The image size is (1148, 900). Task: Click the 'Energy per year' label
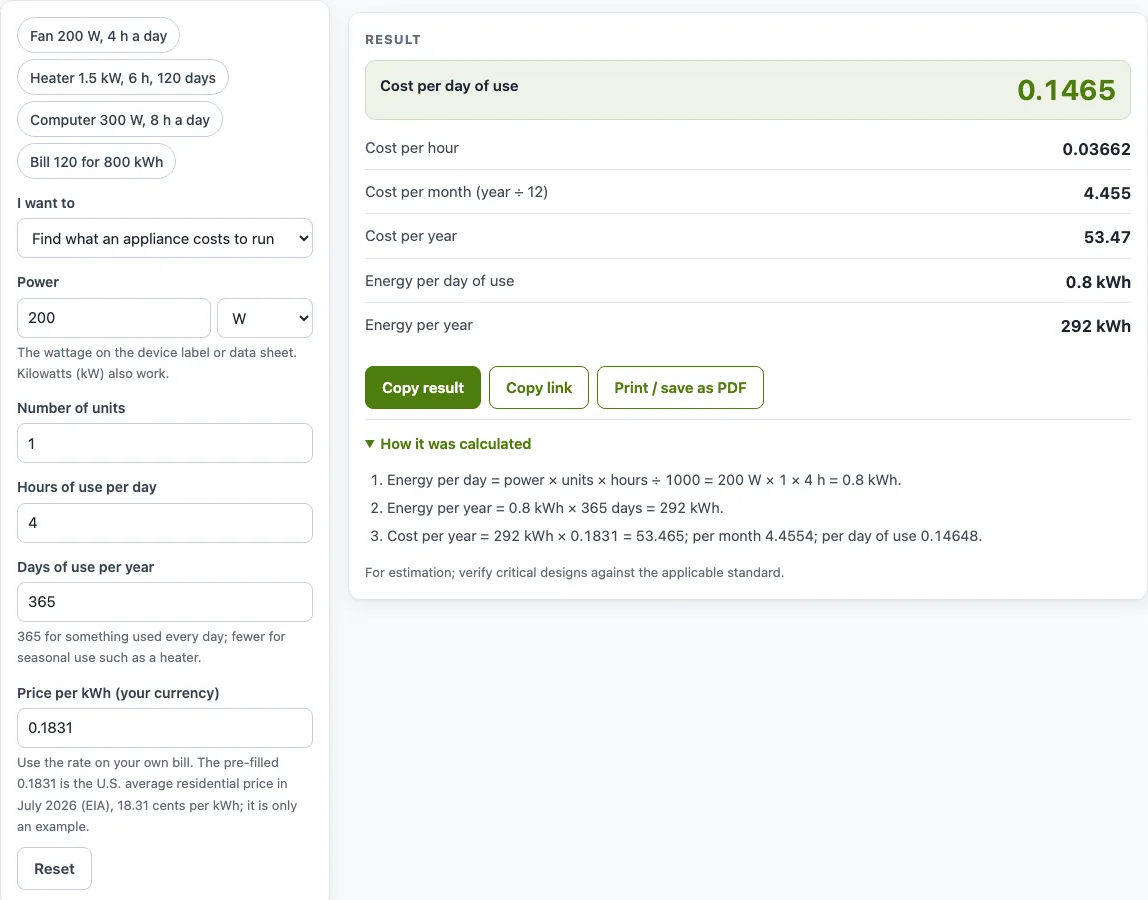click(x=419, y=324)
